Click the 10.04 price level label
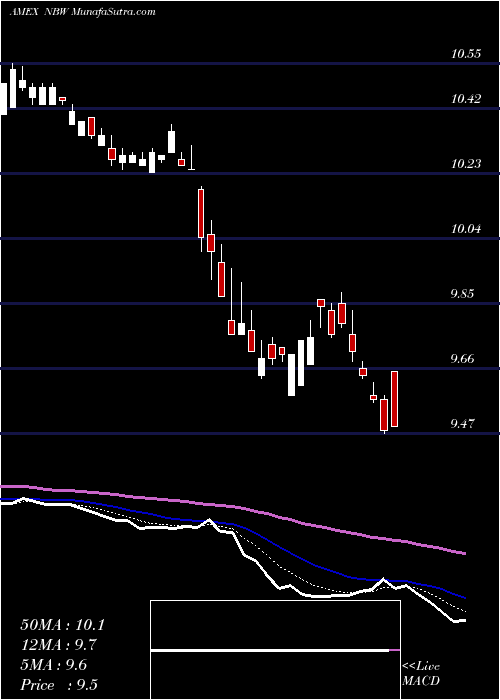This screenshot has width=500, height=700. point(466,229)
